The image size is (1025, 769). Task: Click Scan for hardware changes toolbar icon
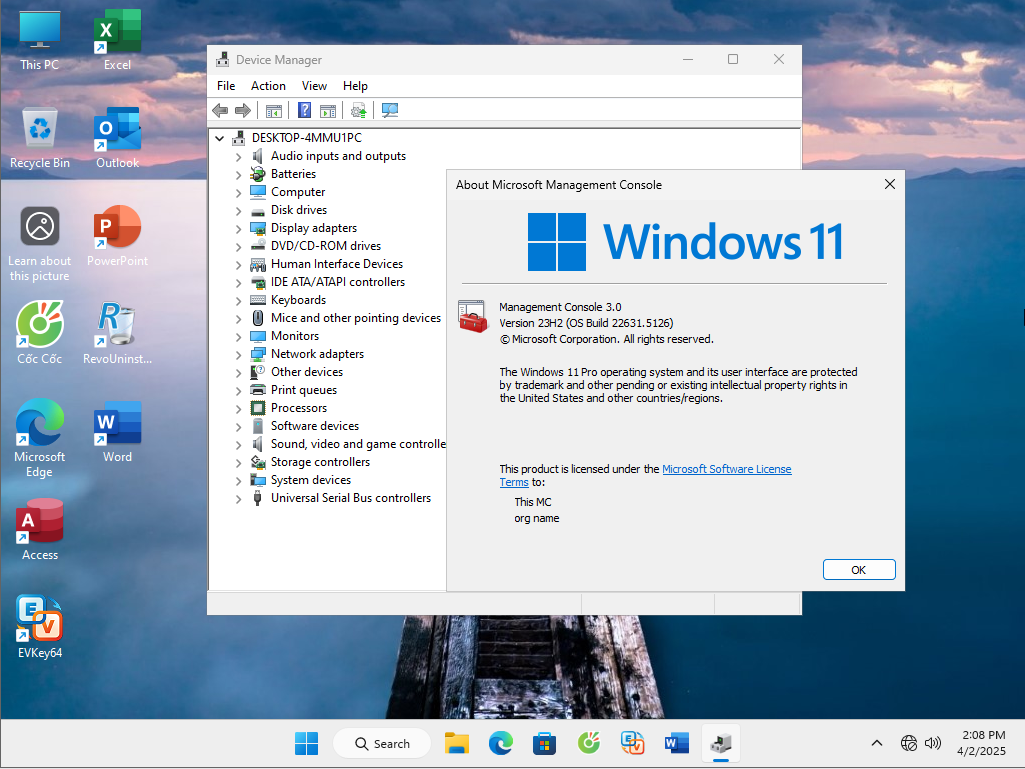pos(390,111)
